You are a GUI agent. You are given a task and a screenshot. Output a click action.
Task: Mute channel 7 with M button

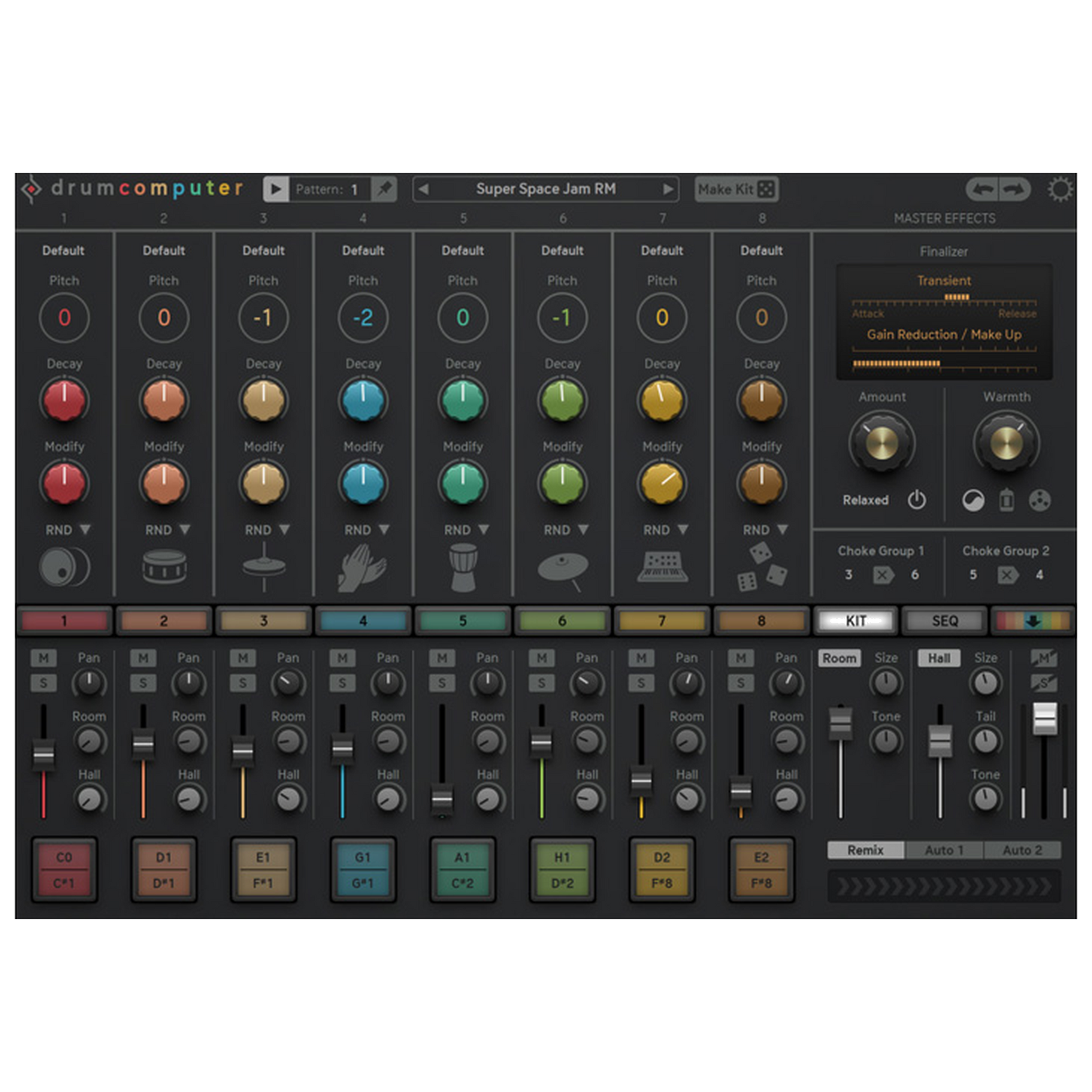[x=641, y=658]
